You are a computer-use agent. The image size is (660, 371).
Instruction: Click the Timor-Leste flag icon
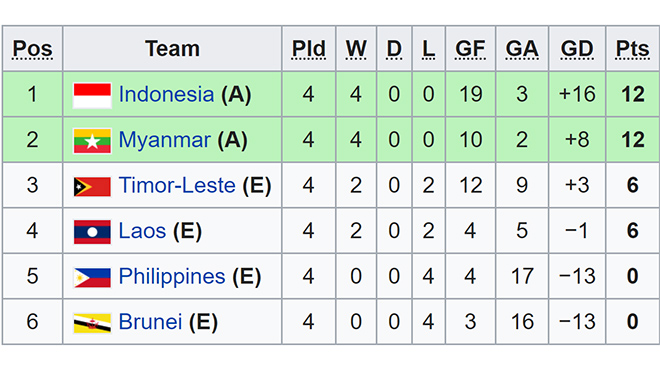(x=92, y=187)
